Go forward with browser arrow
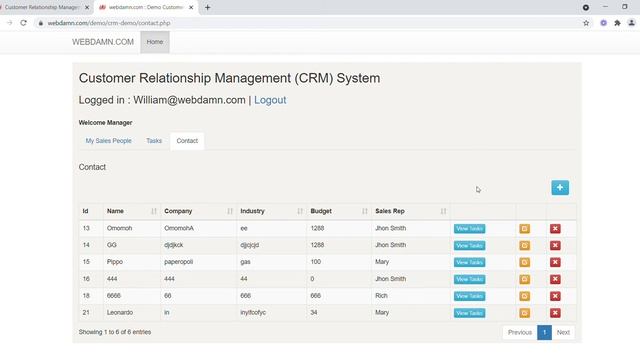The image size is (640, 360). (10, 23)
